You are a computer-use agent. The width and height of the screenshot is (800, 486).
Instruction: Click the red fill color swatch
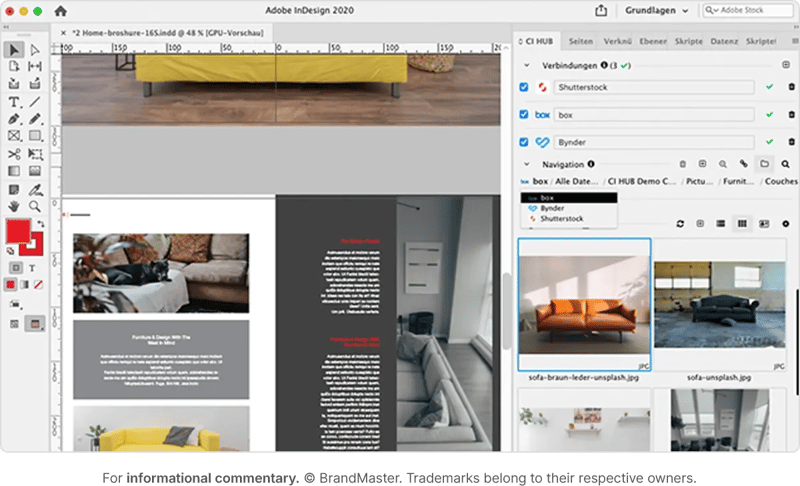18,231
